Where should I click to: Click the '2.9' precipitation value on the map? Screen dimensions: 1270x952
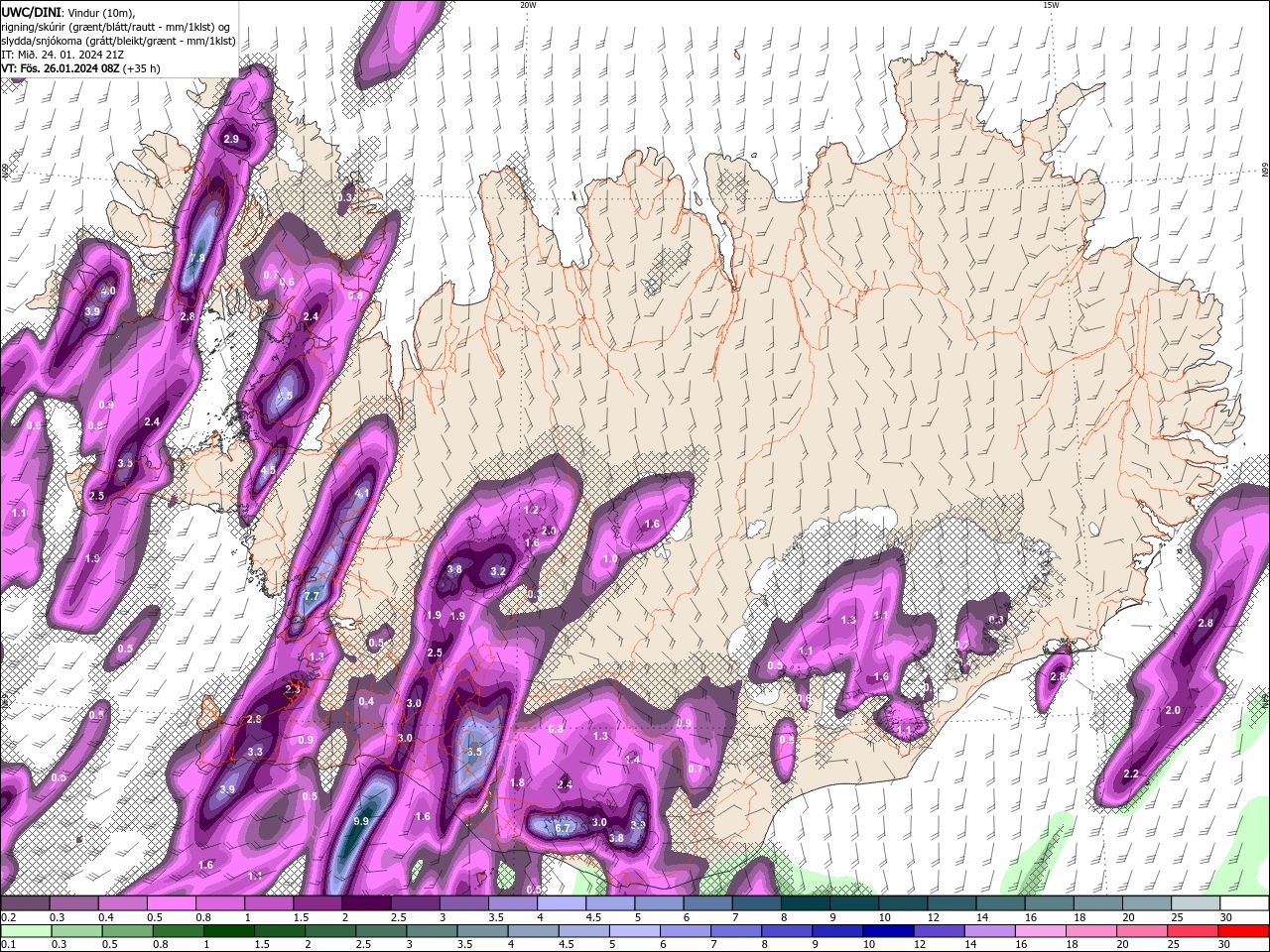pos(231,139)
